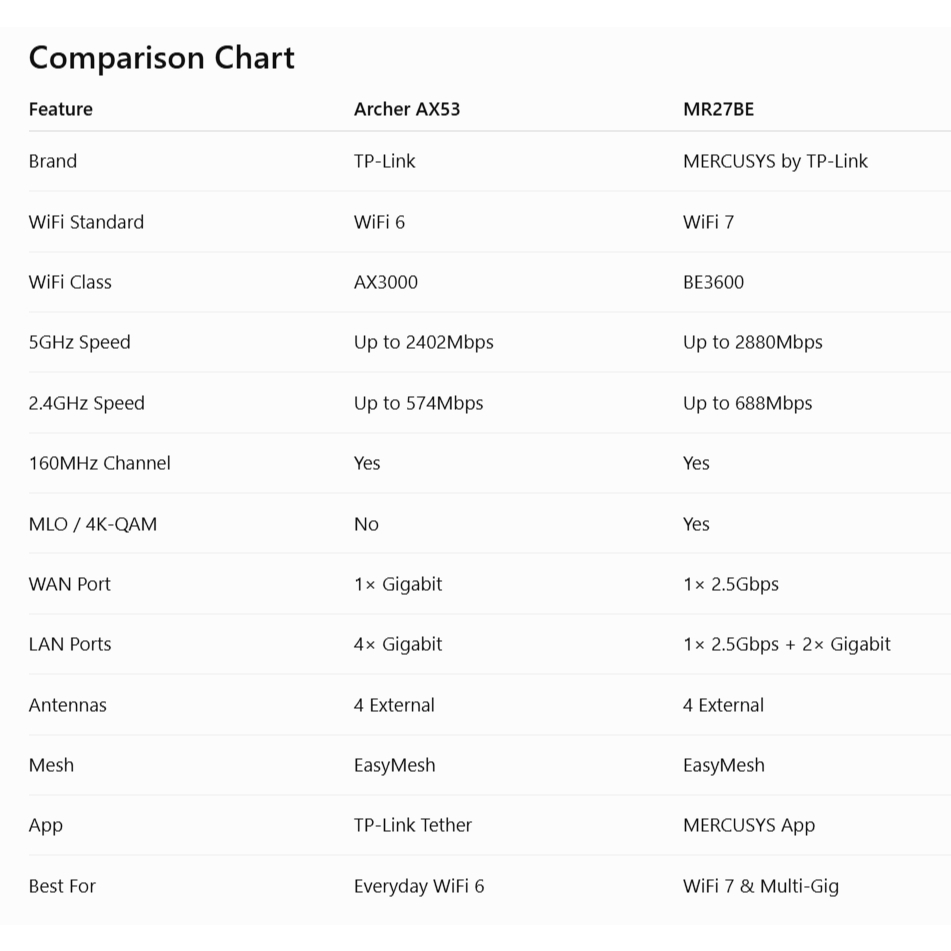Click the 160MHz Channel row label

99,463
